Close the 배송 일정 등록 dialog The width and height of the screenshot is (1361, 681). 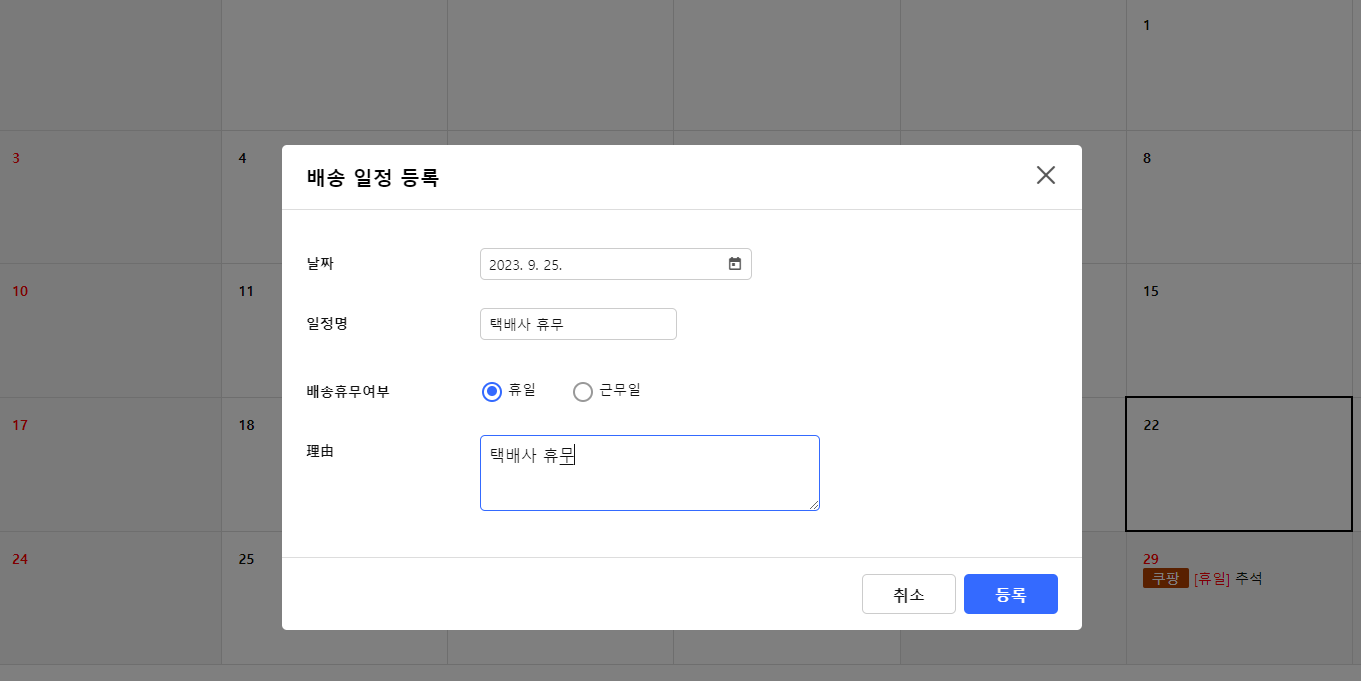(x=1046, y=175)
